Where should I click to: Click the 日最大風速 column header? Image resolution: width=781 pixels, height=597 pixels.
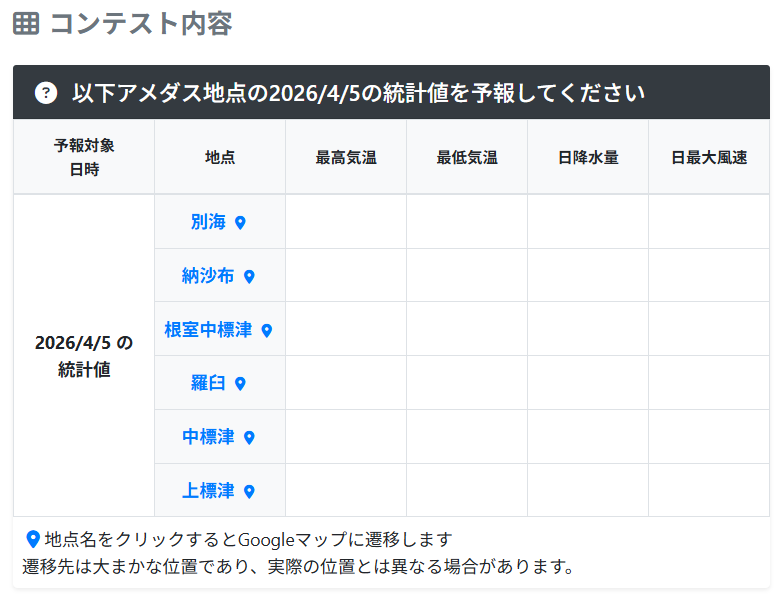coord(709,157)
